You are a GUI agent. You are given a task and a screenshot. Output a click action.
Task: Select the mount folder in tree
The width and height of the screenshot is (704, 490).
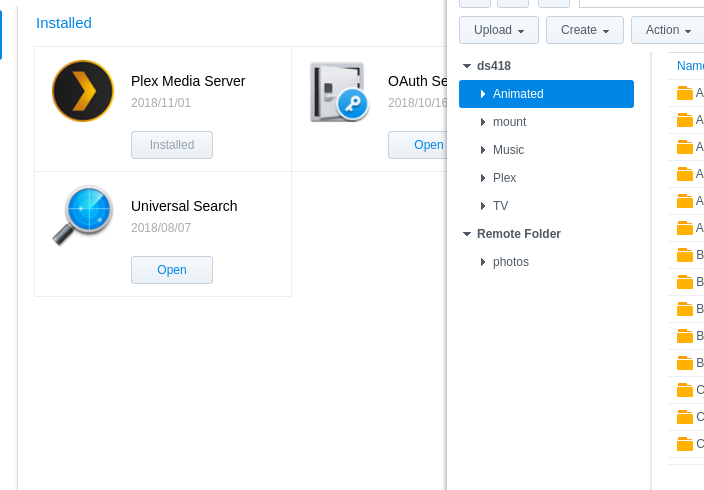click(x=509, y=122)
